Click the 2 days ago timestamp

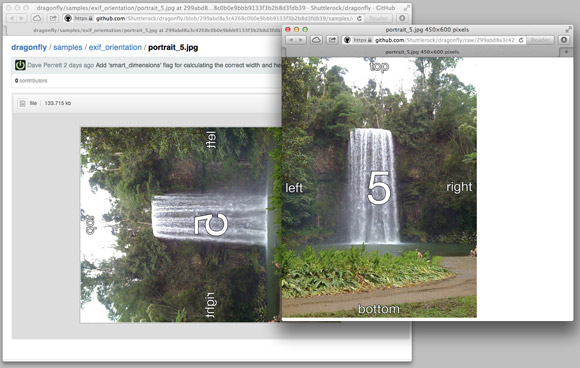79,65
